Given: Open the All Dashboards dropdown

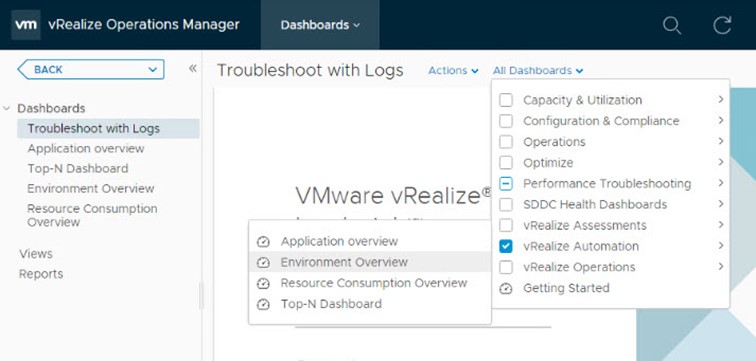Looking at the screenshot, I should [x=538, y=70].
